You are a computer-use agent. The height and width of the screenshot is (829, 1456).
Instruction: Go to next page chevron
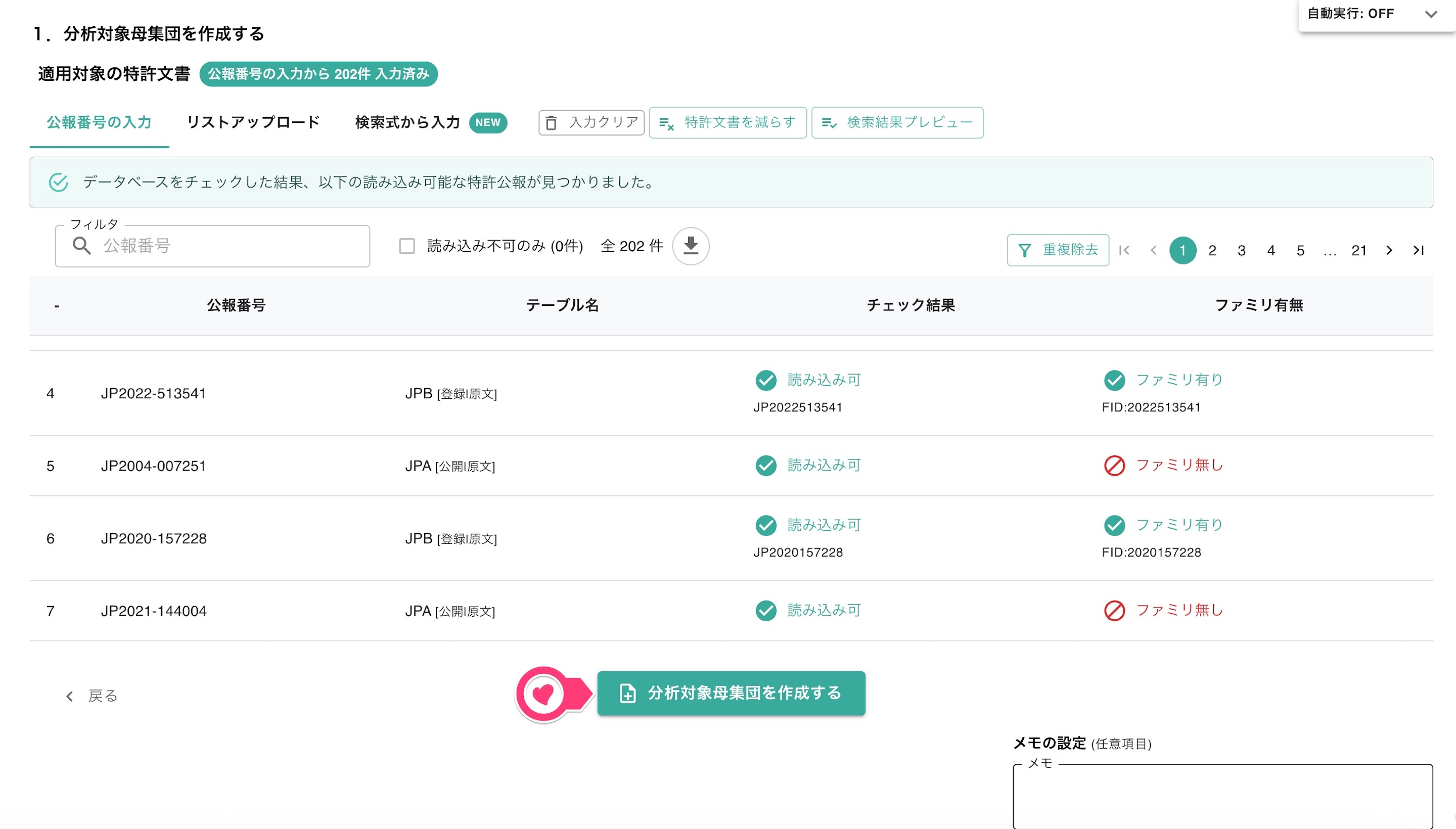[1389, 250]
